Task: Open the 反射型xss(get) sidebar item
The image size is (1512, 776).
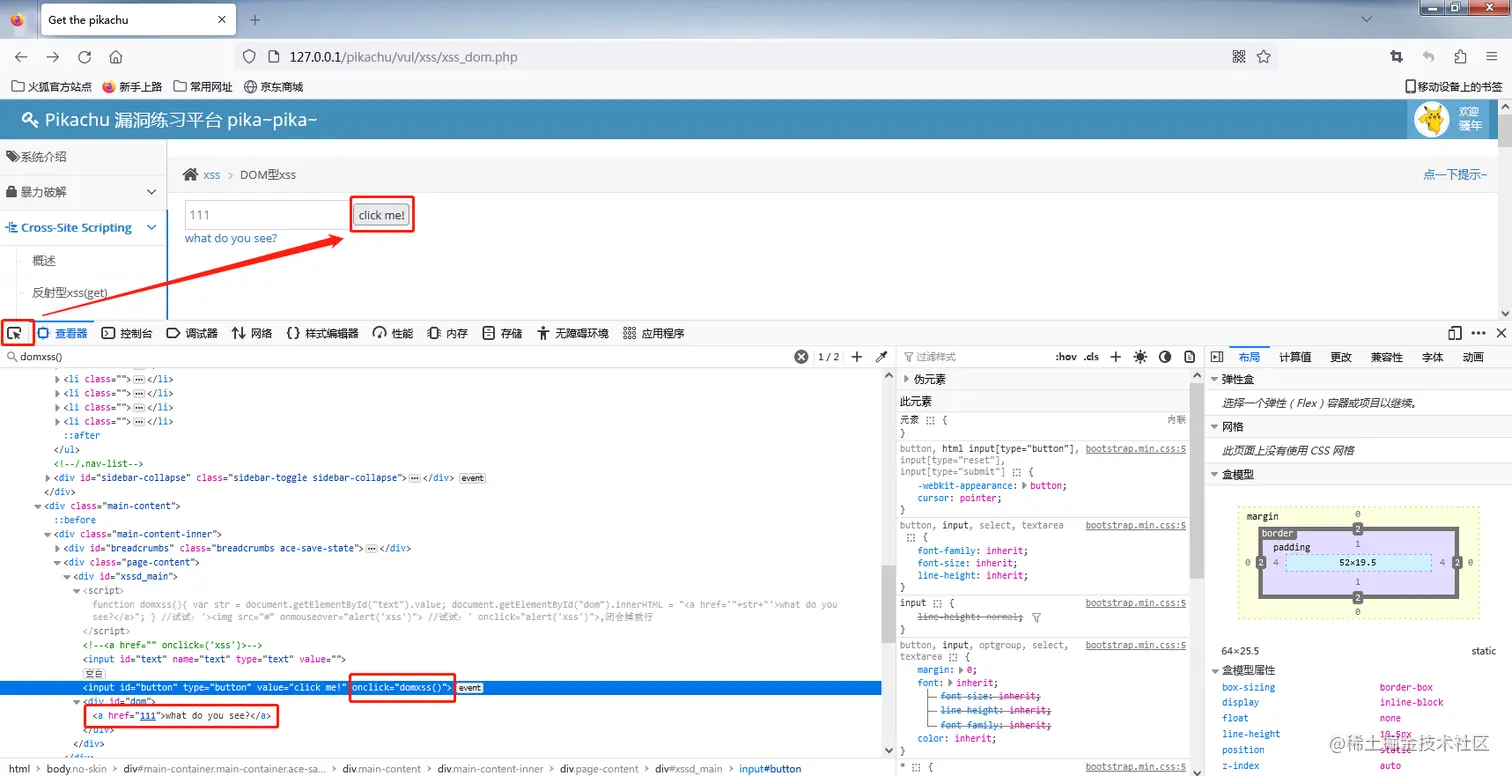Action: 70,293
